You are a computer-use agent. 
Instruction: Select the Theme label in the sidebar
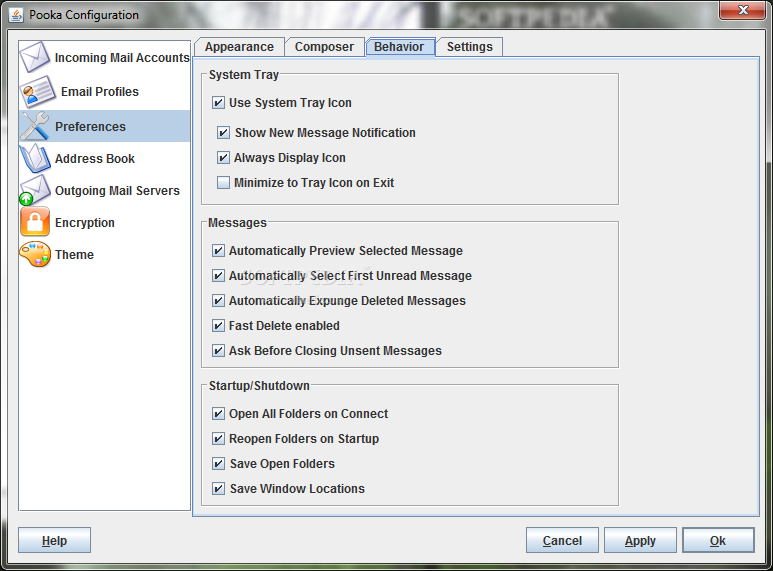point(74,255)
